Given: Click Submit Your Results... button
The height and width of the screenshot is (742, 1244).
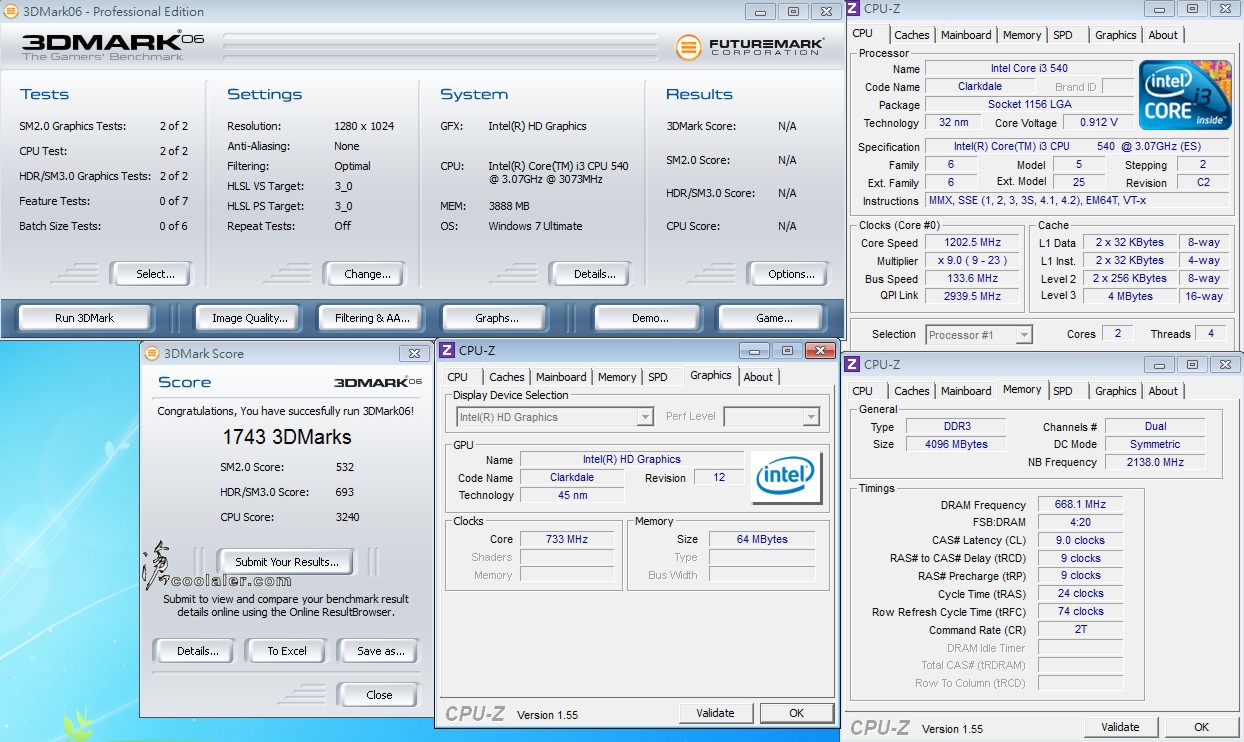Looking at the screenshot, I should click(x=287, y=562).
